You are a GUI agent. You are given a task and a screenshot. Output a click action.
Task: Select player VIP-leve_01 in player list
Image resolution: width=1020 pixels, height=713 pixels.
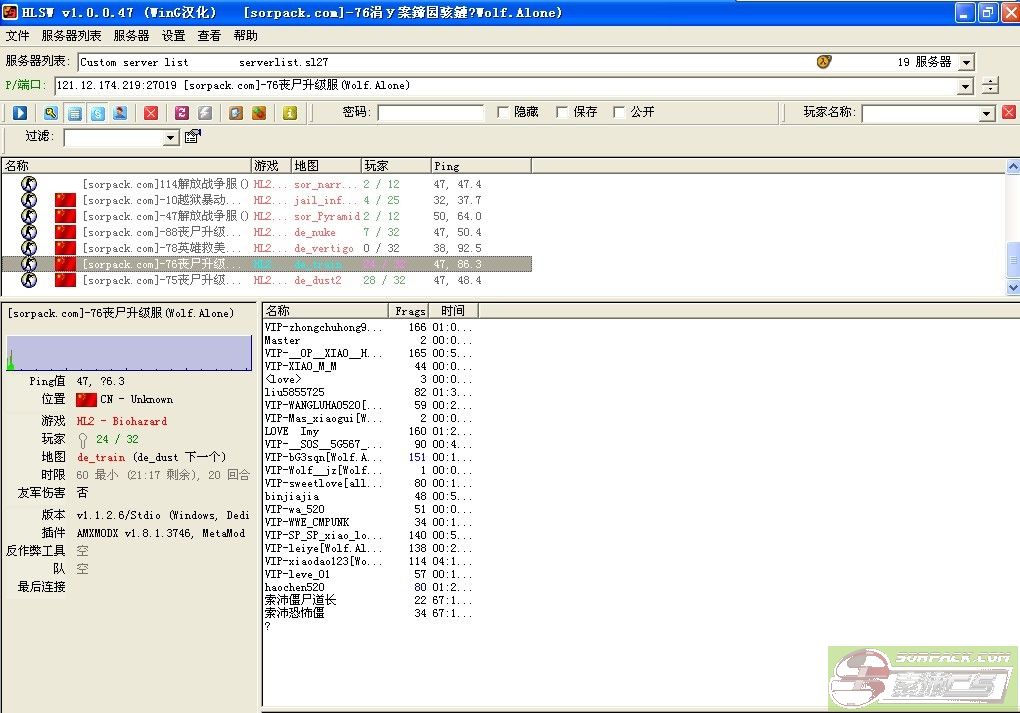(x=297, y=574)
